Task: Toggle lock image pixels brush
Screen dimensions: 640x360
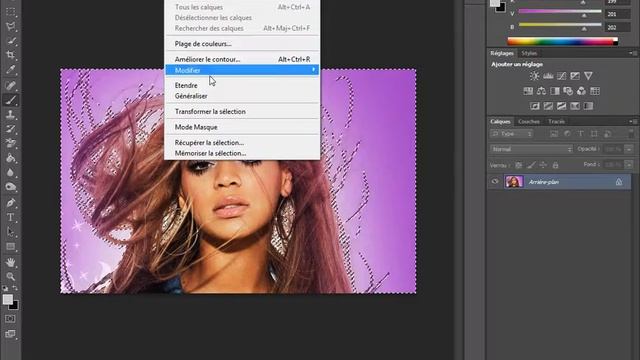Action: pos(531,165)
